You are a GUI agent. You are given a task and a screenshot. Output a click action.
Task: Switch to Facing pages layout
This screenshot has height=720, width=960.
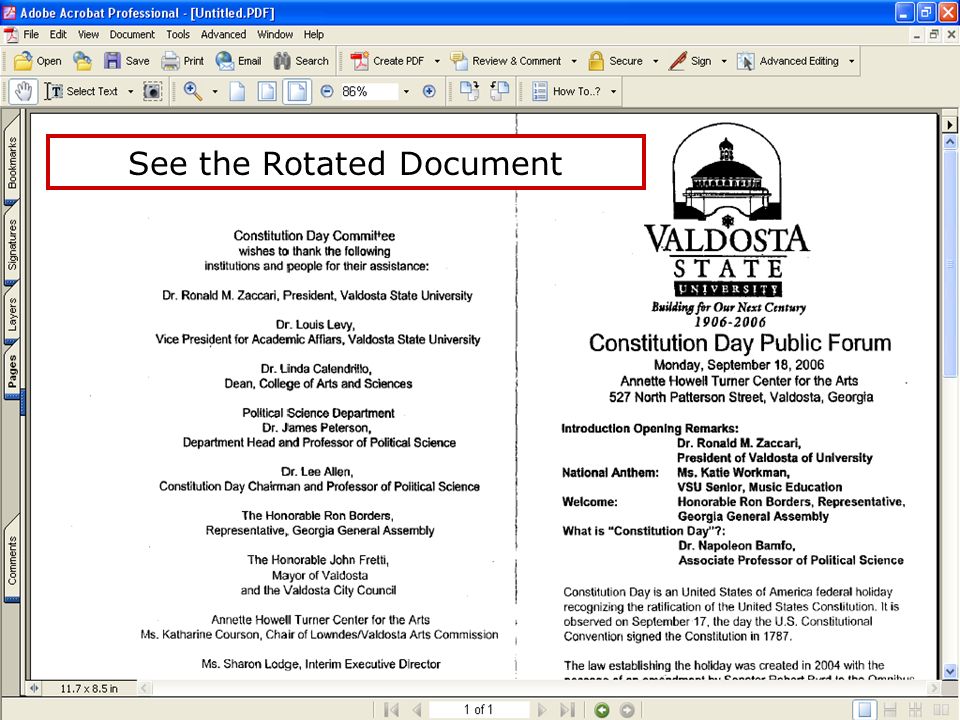point(941,710)
